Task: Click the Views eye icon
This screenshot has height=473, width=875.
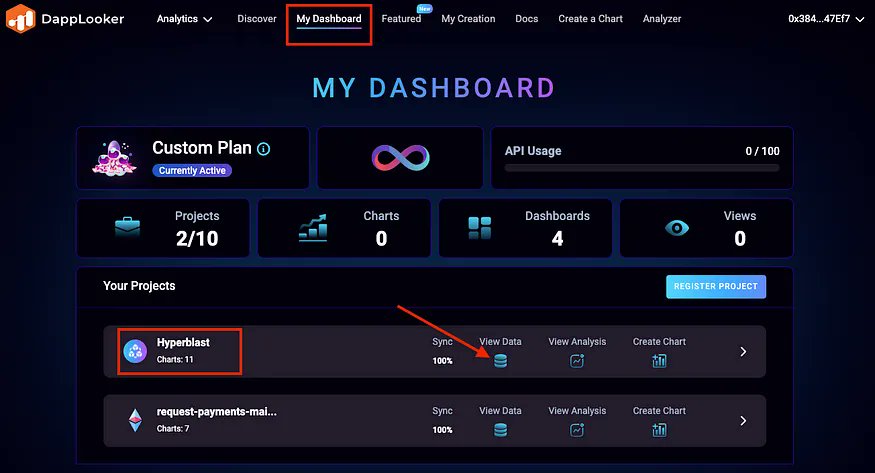Action: [x=677, y=228]
